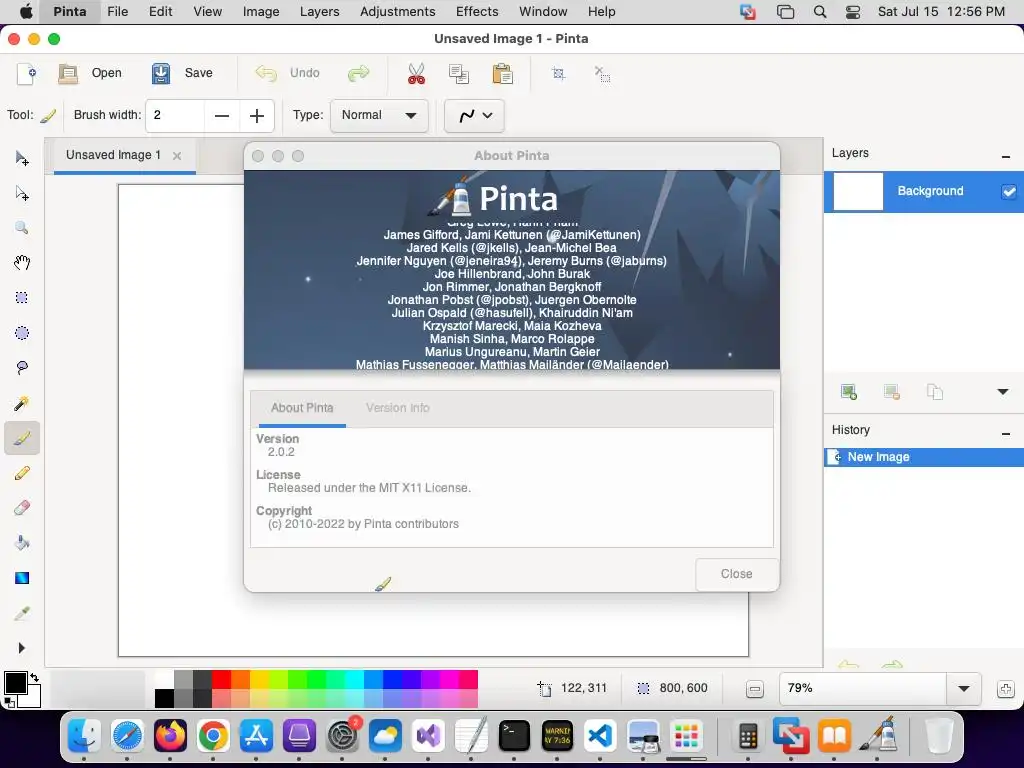The width and height of the screenshot is (1024, 768).
Task: Click the green Redo arrow
Action: 359,73
